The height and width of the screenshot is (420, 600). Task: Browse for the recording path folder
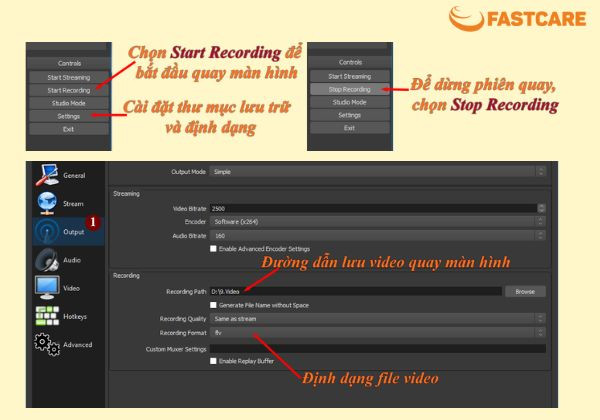[x=525, y=291]
